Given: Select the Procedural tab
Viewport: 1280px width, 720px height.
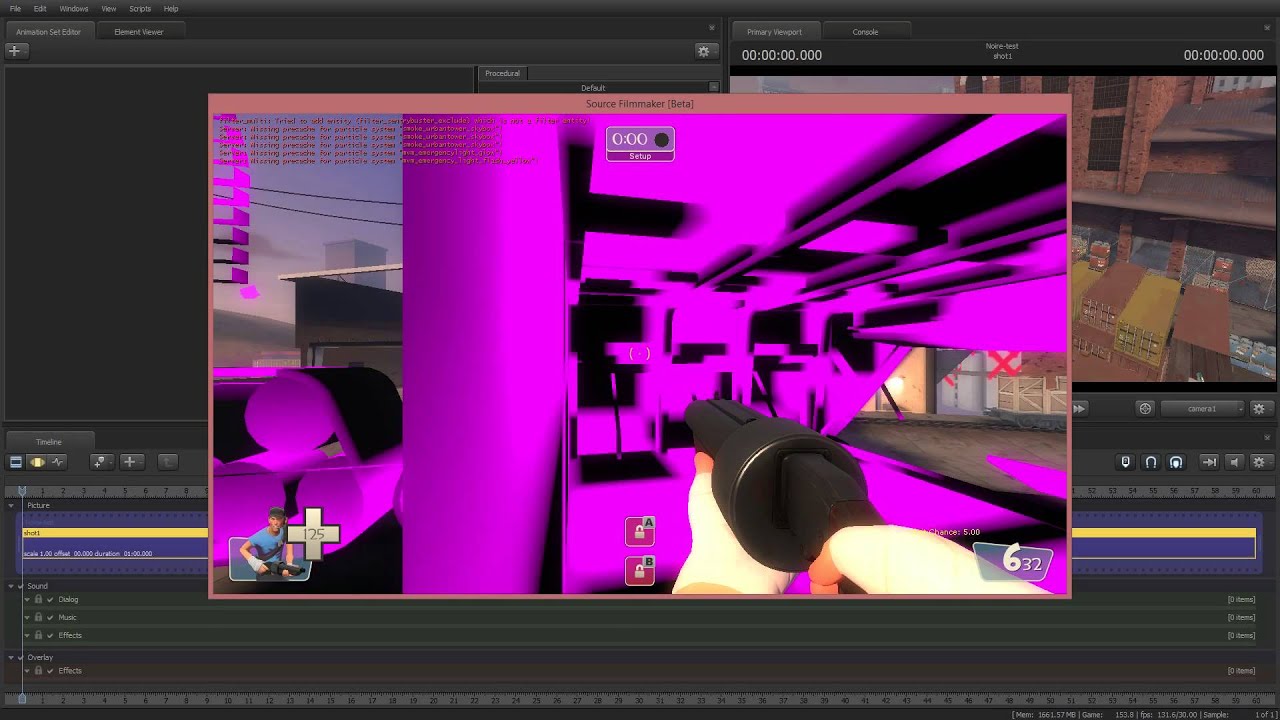Looking at the screenshot, I should (x=502, y=73).
